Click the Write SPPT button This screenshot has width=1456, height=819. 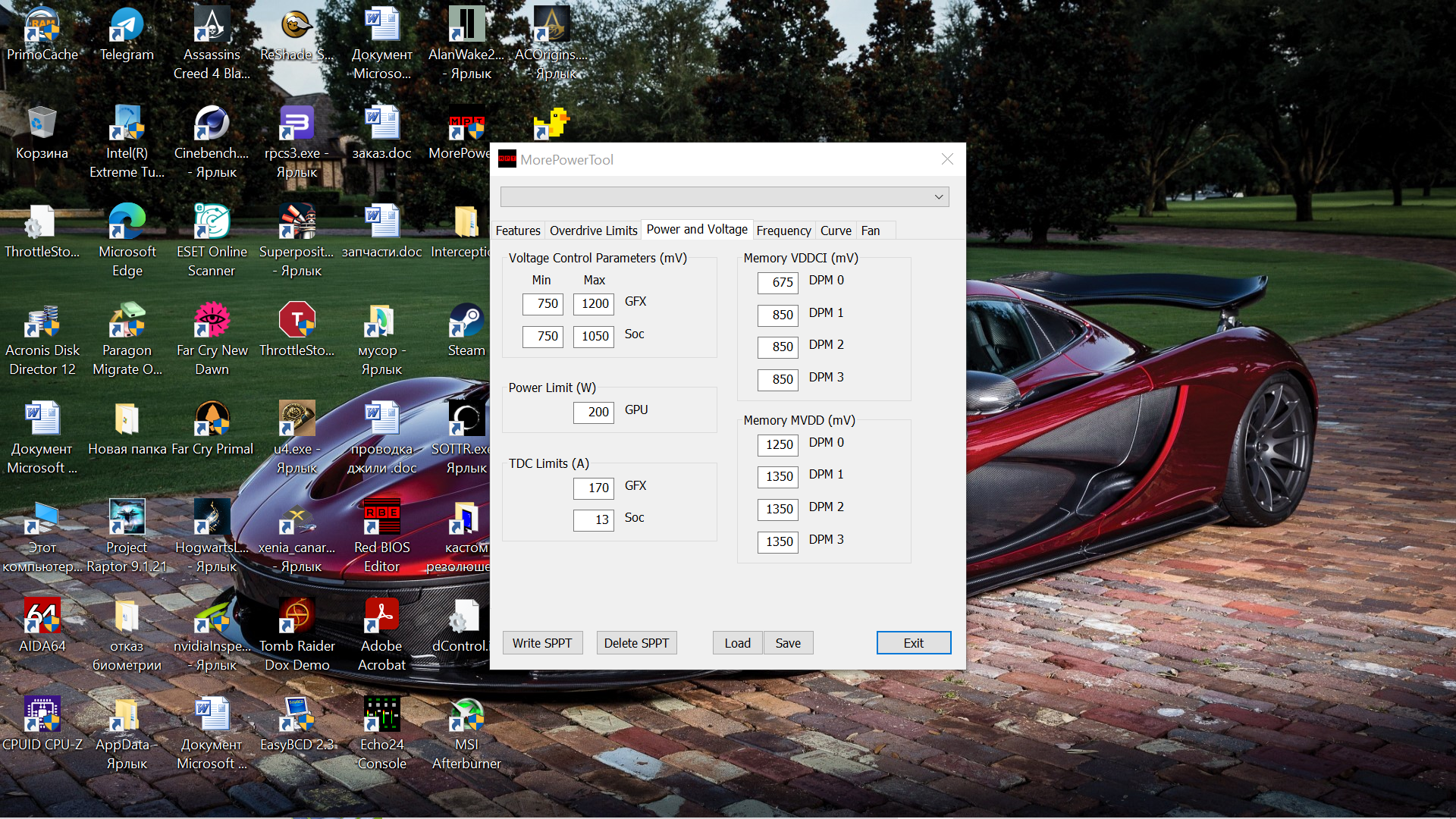pyautogui.click(x=542, y=643)
